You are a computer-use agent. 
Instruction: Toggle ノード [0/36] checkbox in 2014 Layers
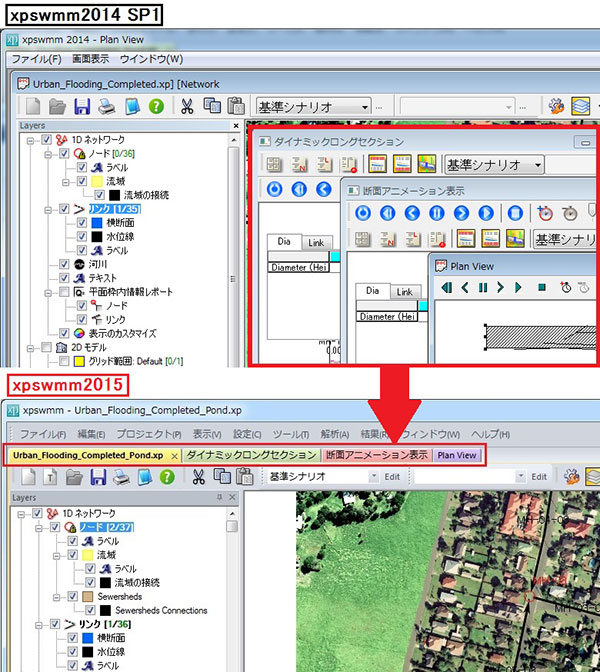coord(64,153)
